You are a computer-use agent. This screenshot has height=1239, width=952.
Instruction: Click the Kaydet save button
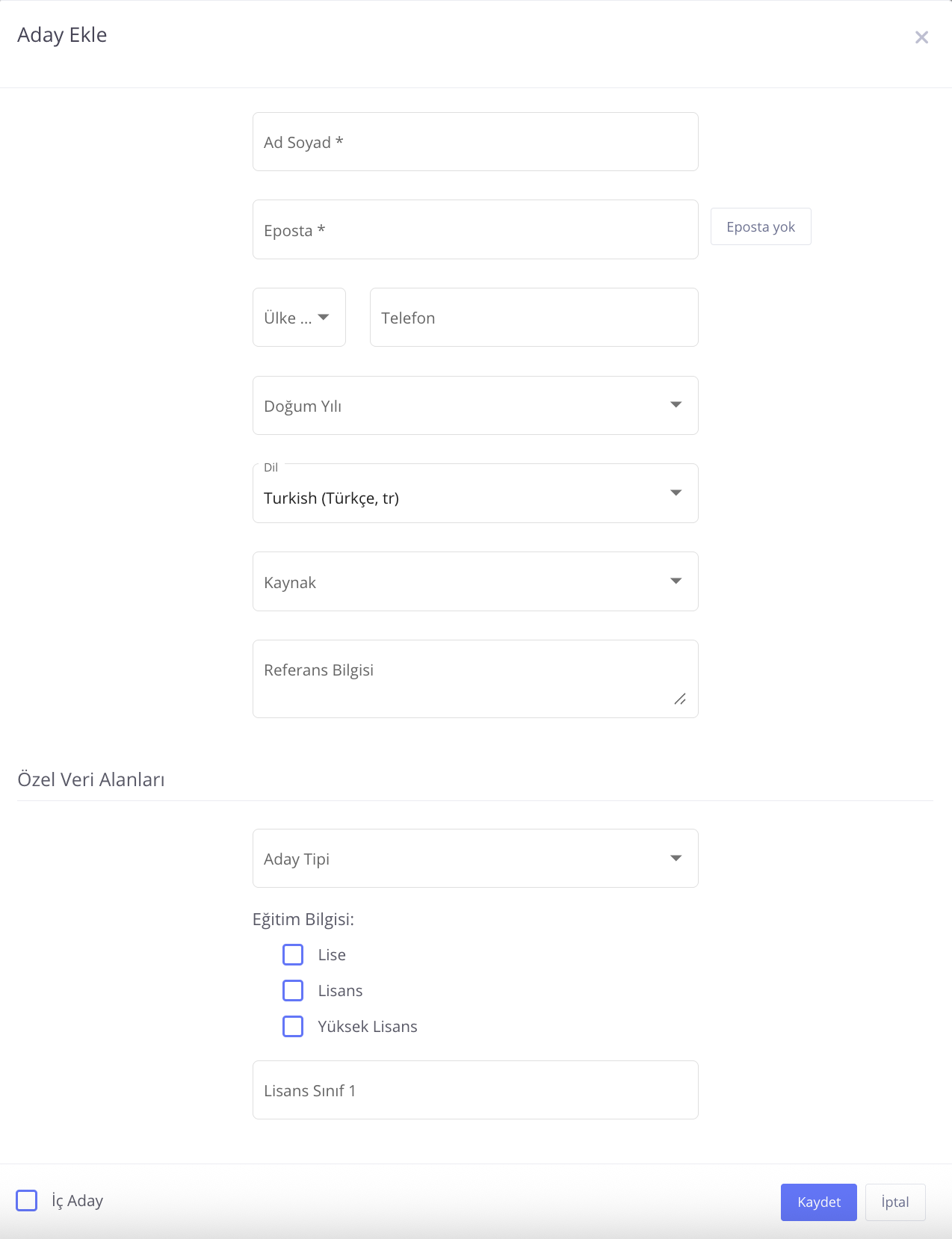pyautogui.click(x=818, y=1202)
